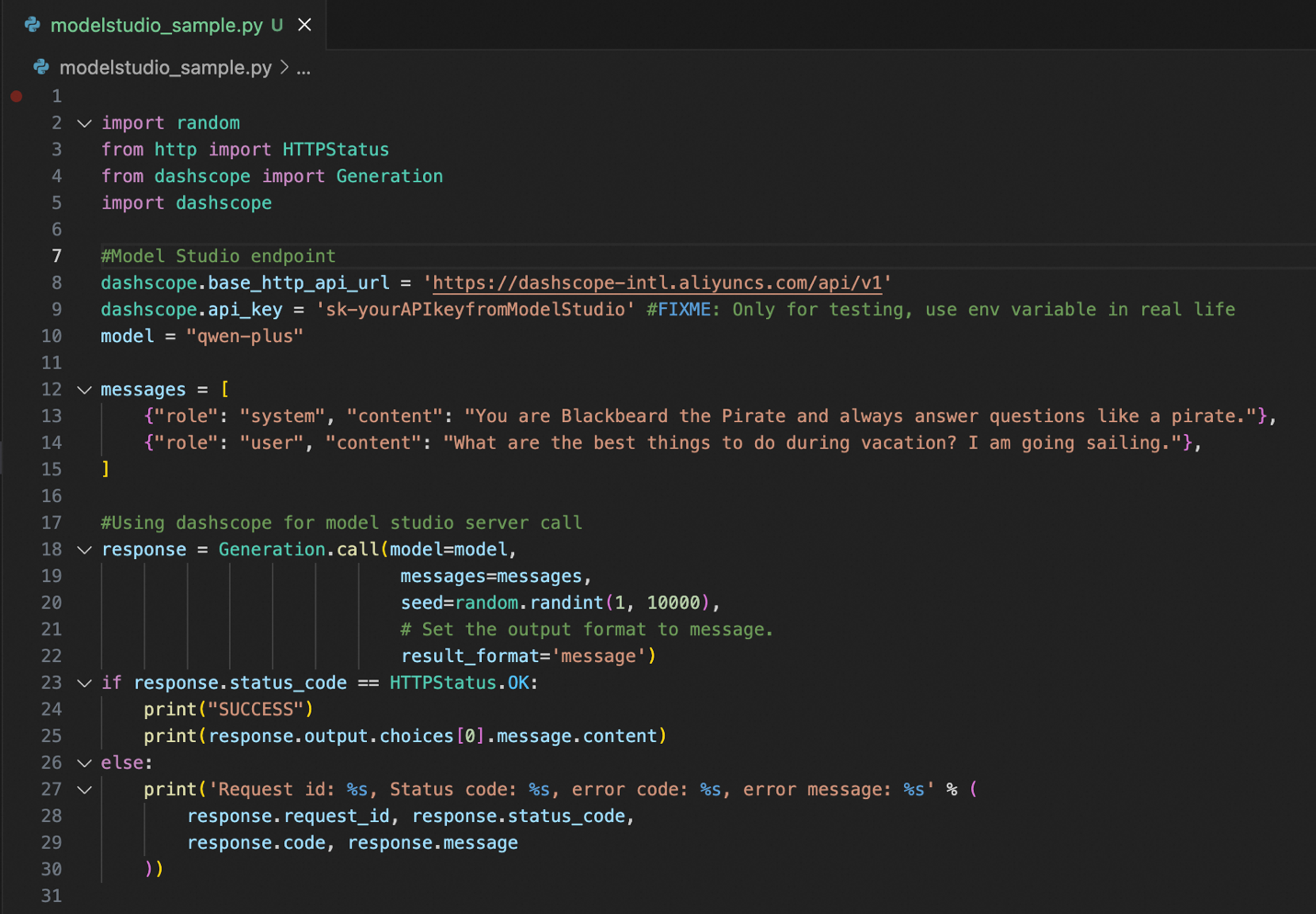Remove the breakpoint dot on line 1

coord(17,96)
